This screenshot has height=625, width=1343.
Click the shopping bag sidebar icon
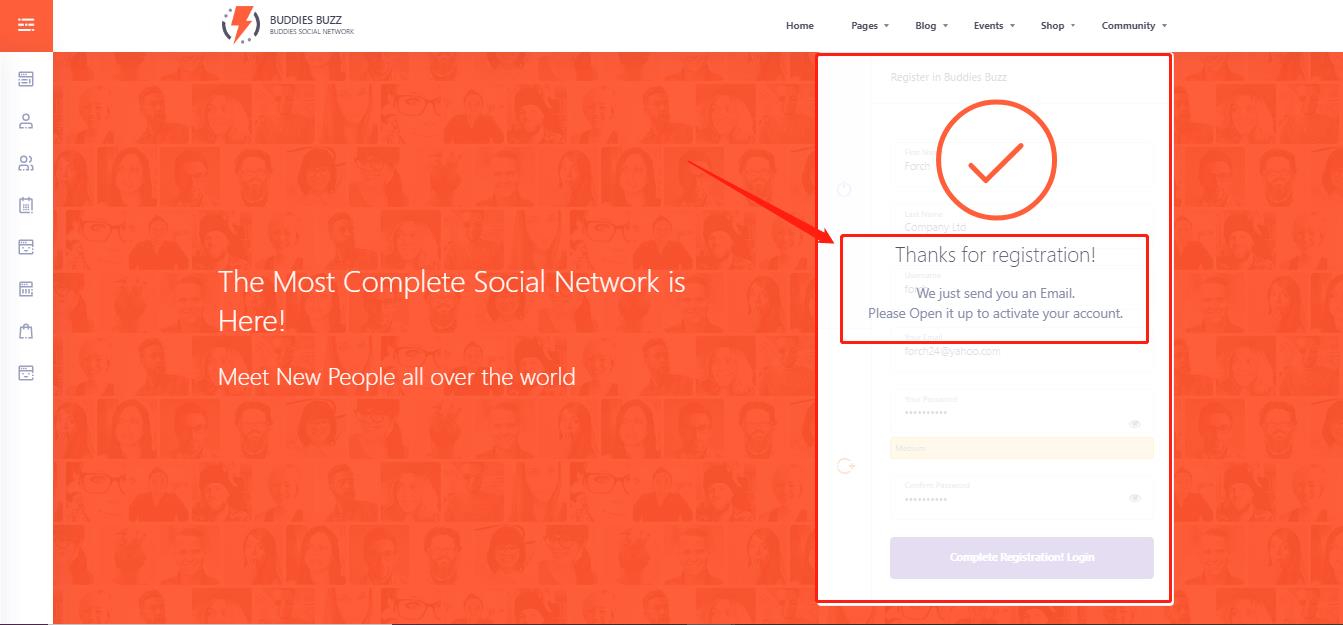[26, 331]
